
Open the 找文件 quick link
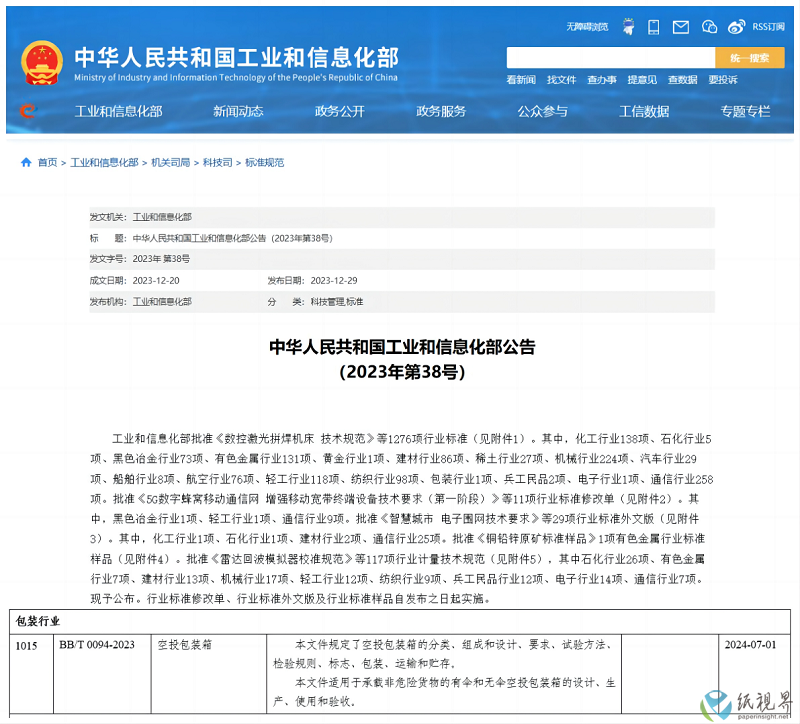tap(561, 80)
